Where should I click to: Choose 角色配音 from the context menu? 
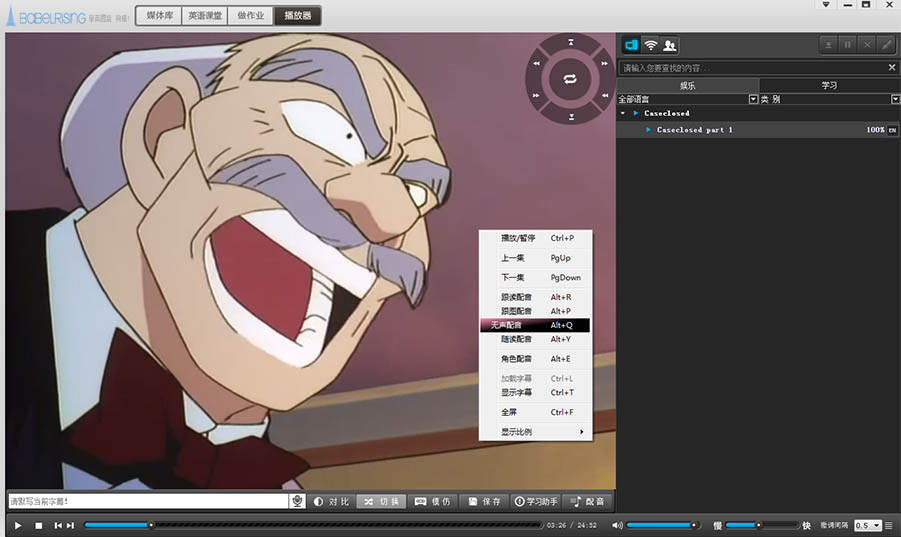click(535, 359)
